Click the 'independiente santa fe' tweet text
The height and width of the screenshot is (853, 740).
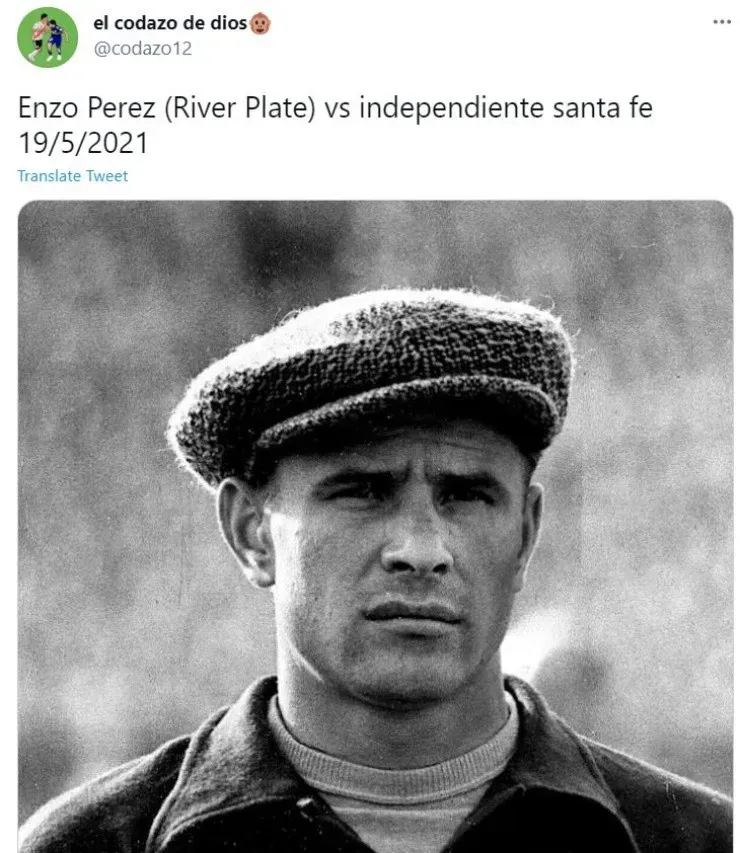tap(505, 107)
